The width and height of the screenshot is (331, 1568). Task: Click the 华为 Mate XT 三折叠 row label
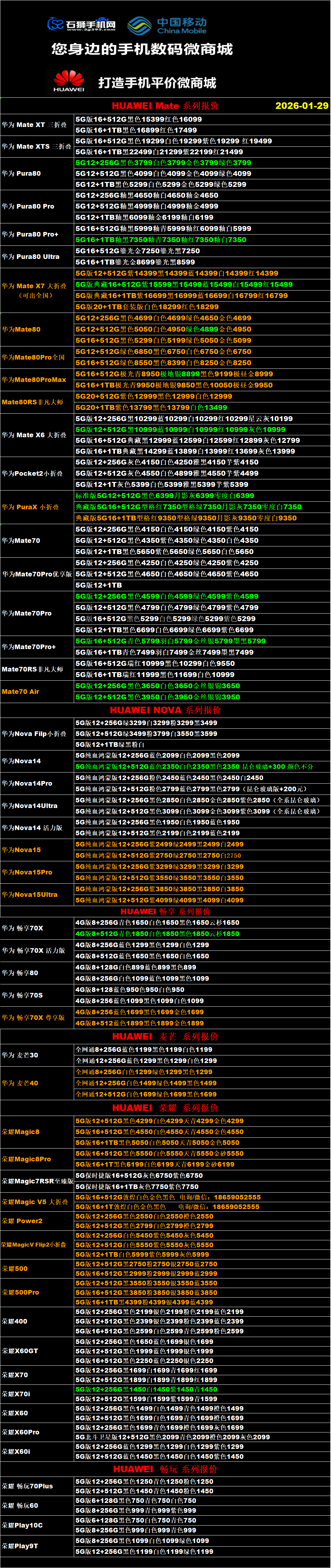click(34, 125)
